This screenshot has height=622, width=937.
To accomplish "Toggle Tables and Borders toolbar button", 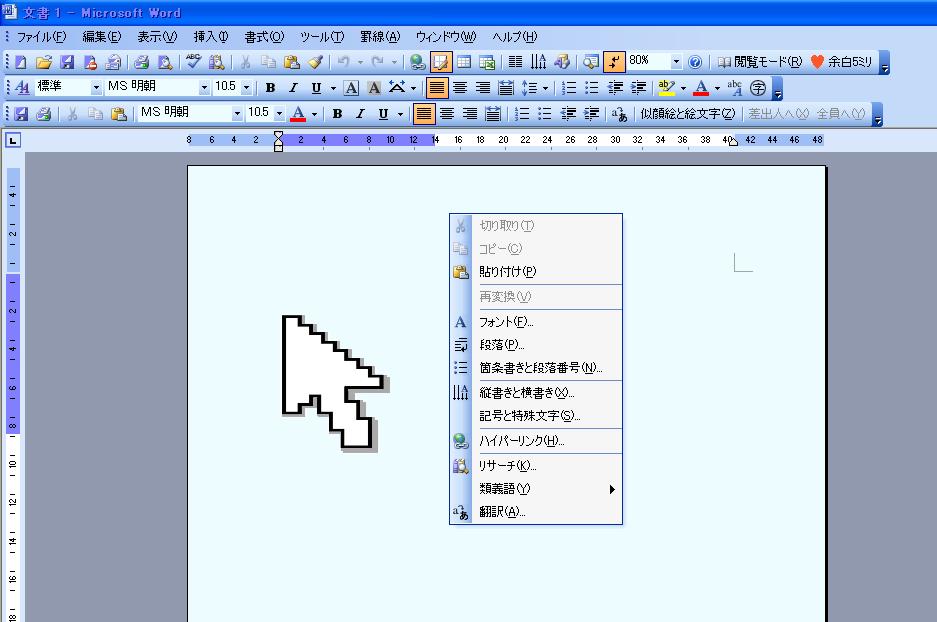I will click(441, 62).
